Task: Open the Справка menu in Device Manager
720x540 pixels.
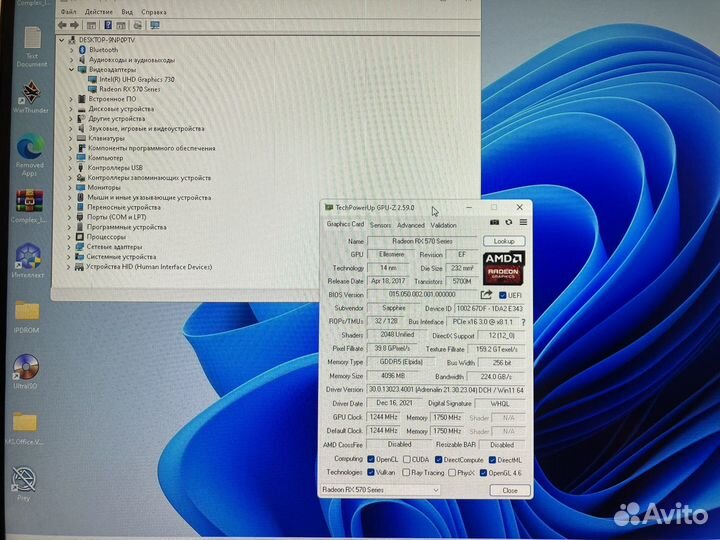Action: [153, 12]
